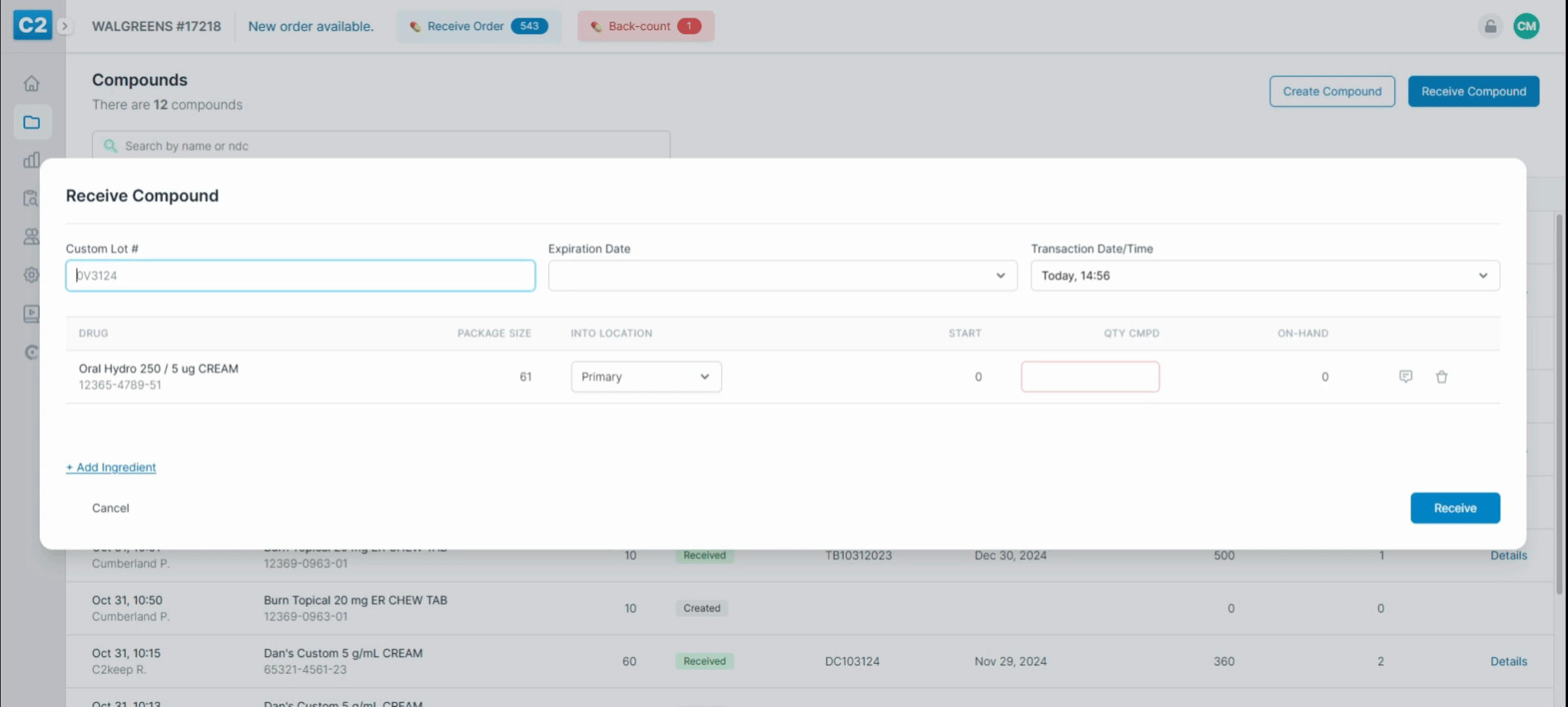The width and height of the screenshot is (1568, 707).
Task: Open the Transaction Date/Time dropdown
Action: point(1265,276)
